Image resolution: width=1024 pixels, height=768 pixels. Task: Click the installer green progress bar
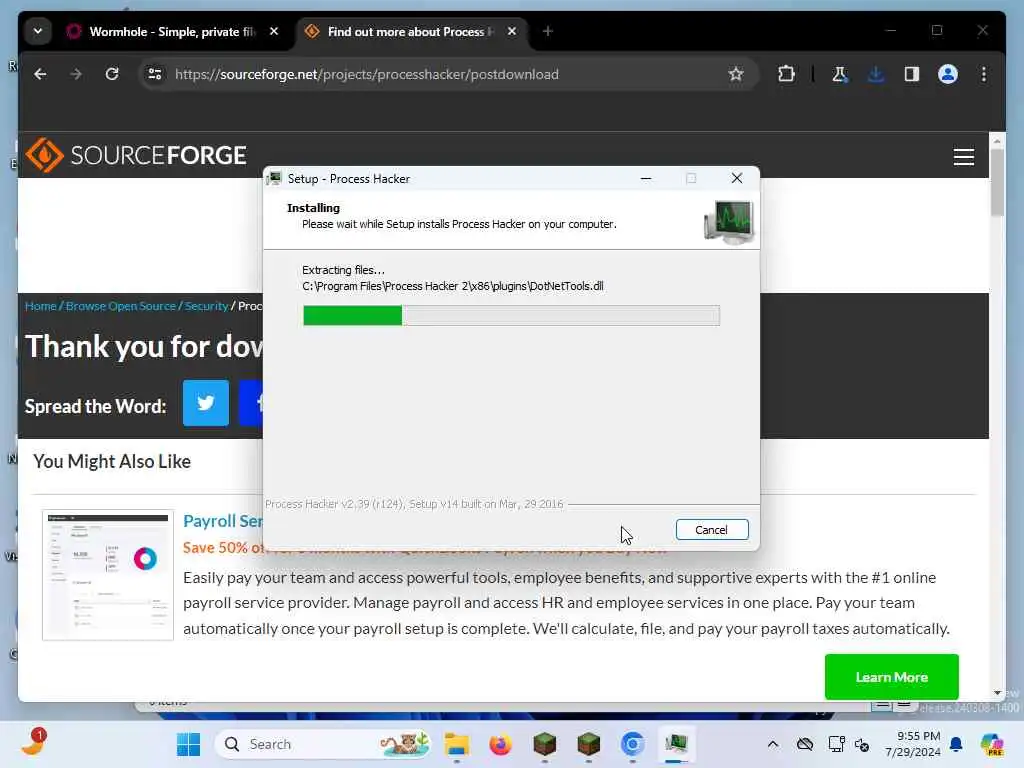click(x=353, y=315)
